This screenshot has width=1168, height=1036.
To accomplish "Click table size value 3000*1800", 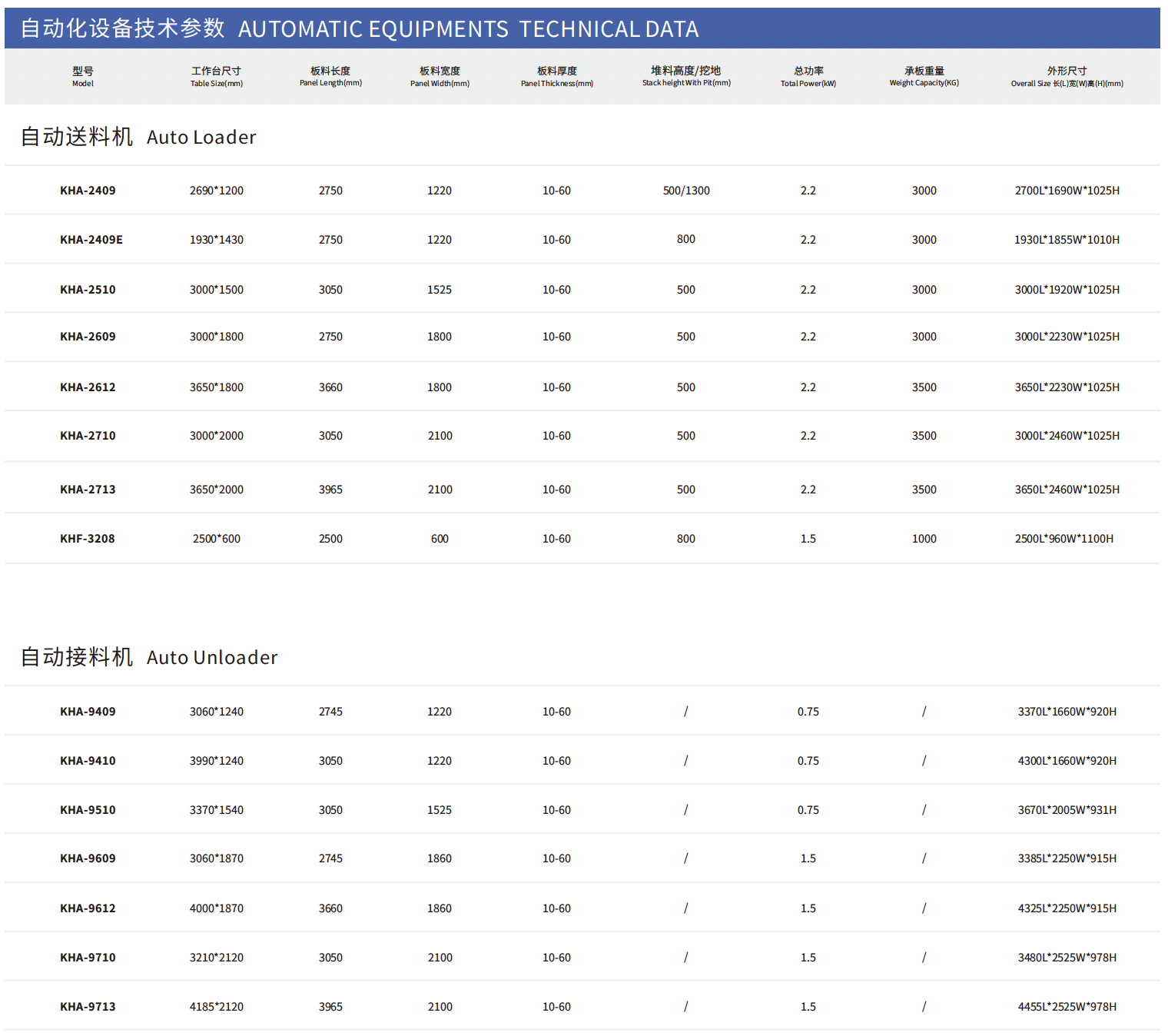I will (x=217, y=337).
